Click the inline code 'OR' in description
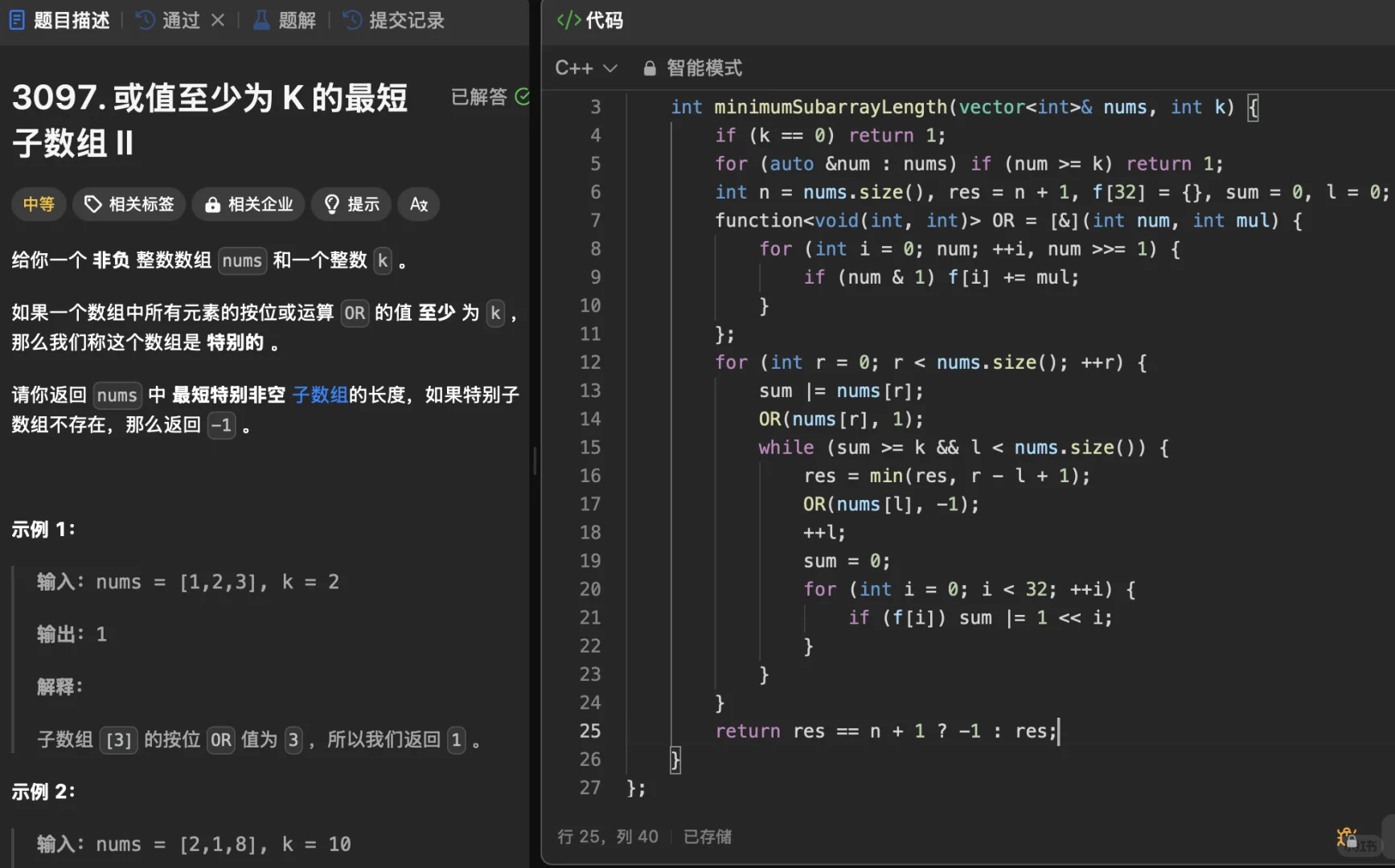The height and width of the screenshot is (868, 1395). tap(355, 313)
